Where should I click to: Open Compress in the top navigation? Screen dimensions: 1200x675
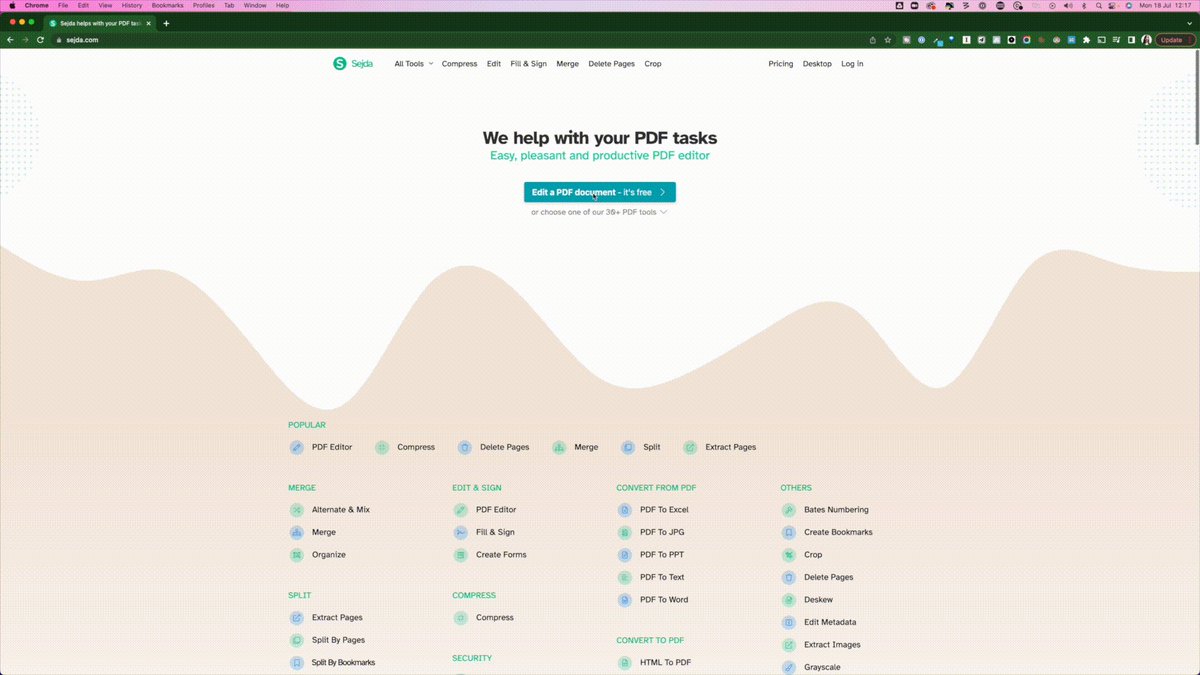click(460, 64)
